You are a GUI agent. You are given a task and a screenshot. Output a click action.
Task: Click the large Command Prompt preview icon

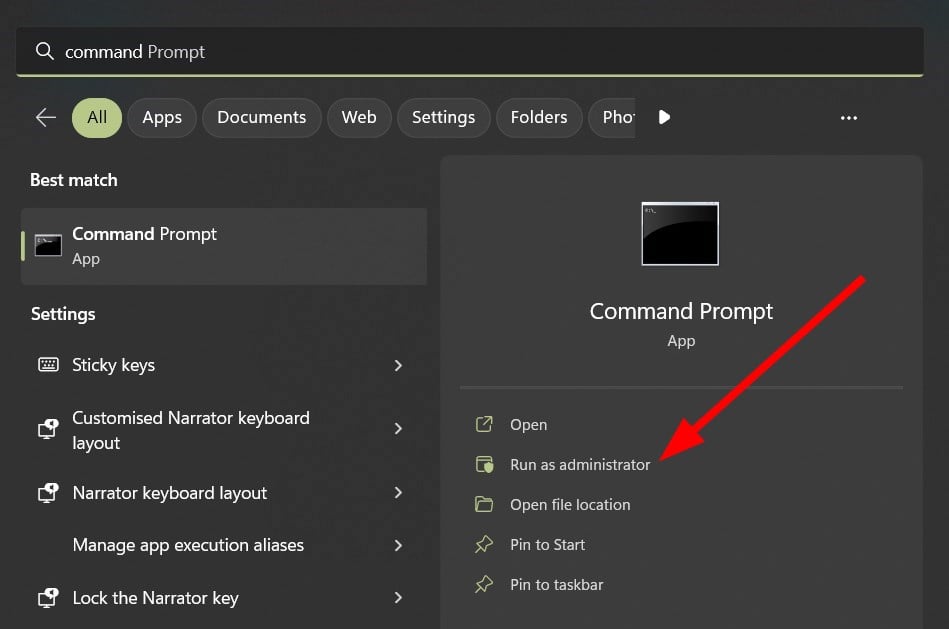click(x=680, y=233)
